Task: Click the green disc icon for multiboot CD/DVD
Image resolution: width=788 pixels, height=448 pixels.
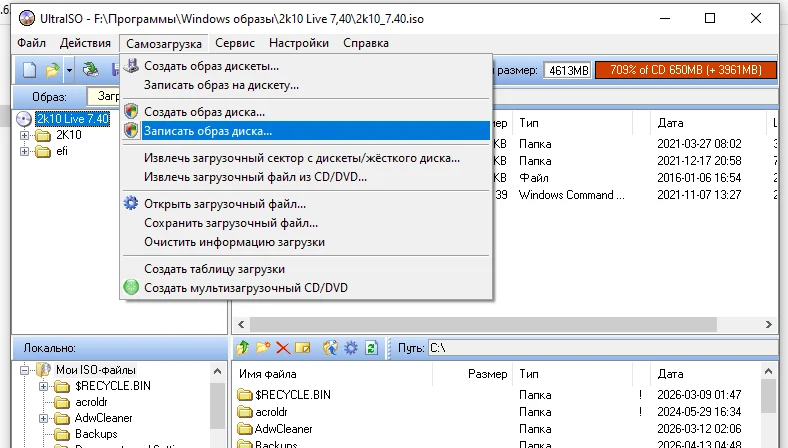Action: click(x=130, y=288)
